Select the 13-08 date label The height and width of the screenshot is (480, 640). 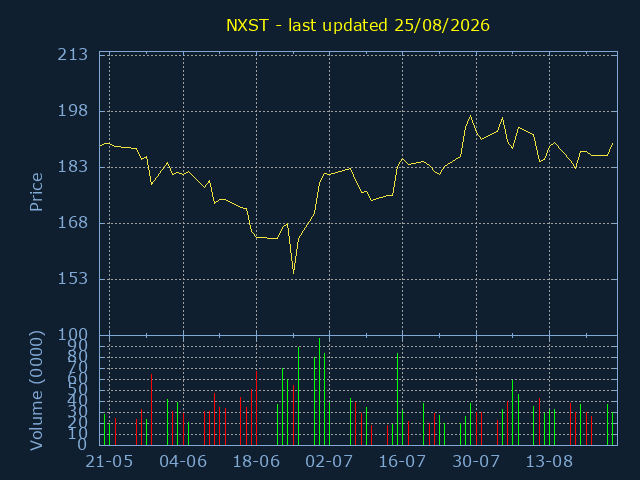(x=549, y=462)
